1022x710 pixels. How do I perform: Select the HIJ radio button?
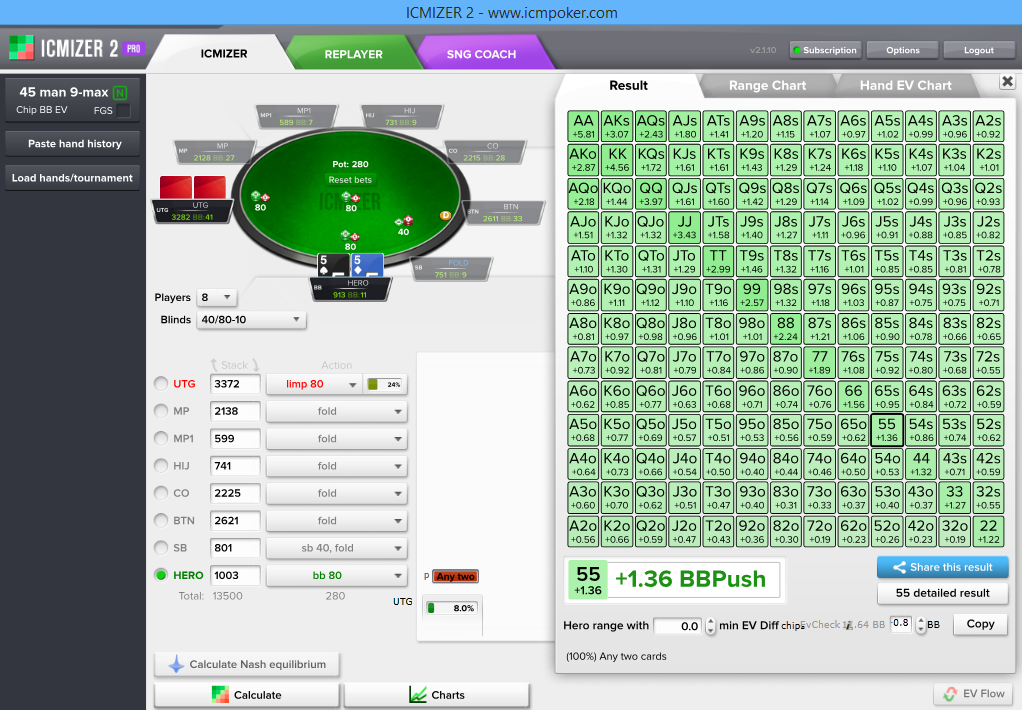tap(161, 466)
